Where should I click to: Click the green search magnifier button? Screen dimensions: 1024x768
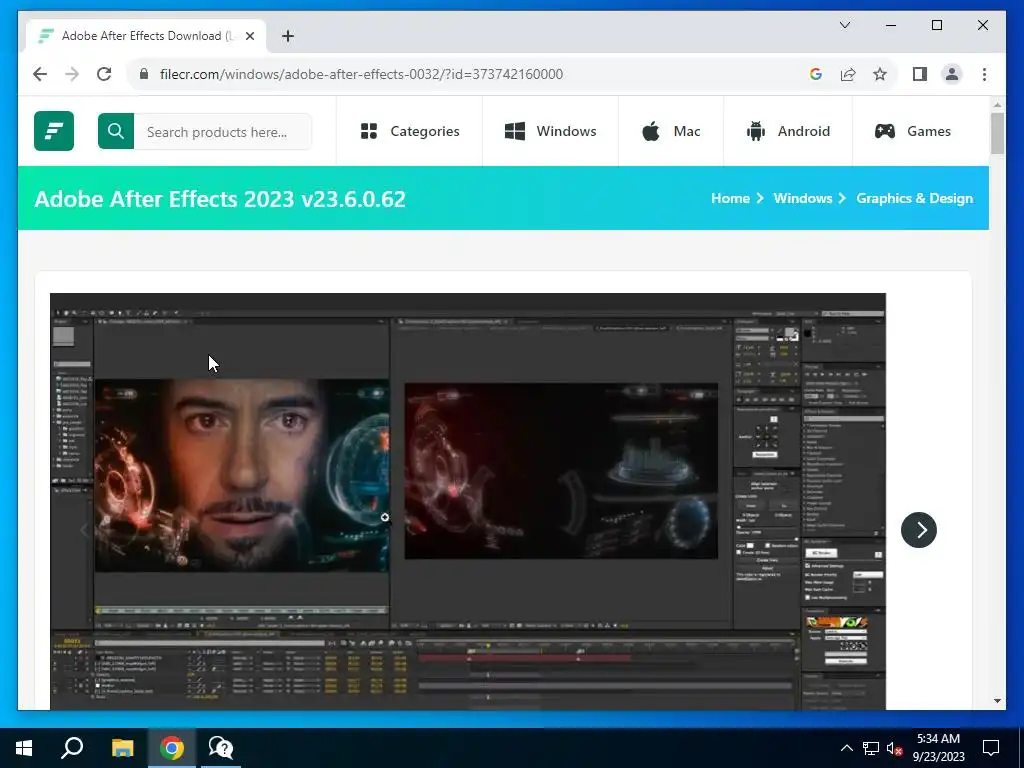(116, 131)
